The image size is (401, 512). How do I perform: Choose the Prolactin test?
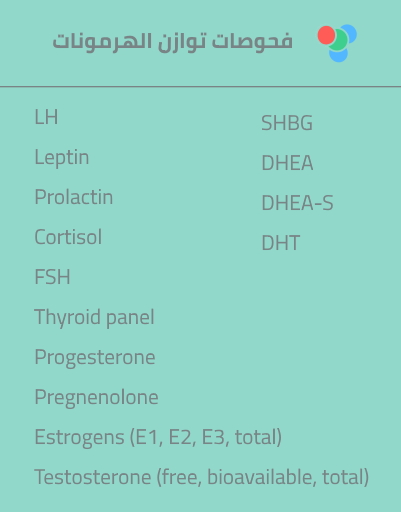(74, 197)
